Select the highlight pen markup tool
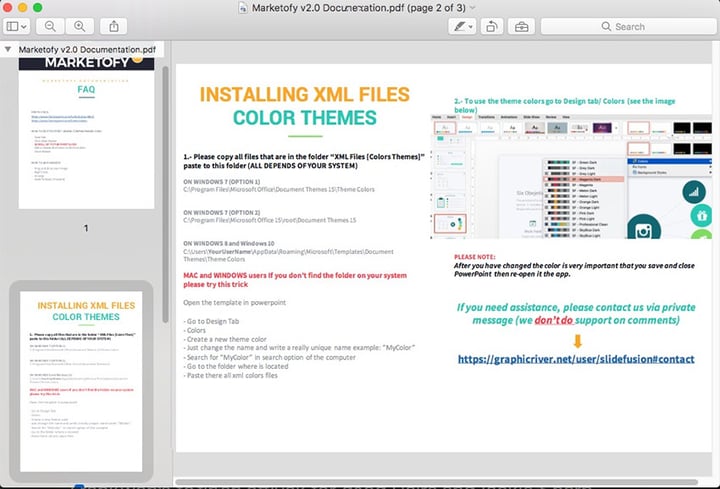720x489 pixels. (x=459, y=27)
